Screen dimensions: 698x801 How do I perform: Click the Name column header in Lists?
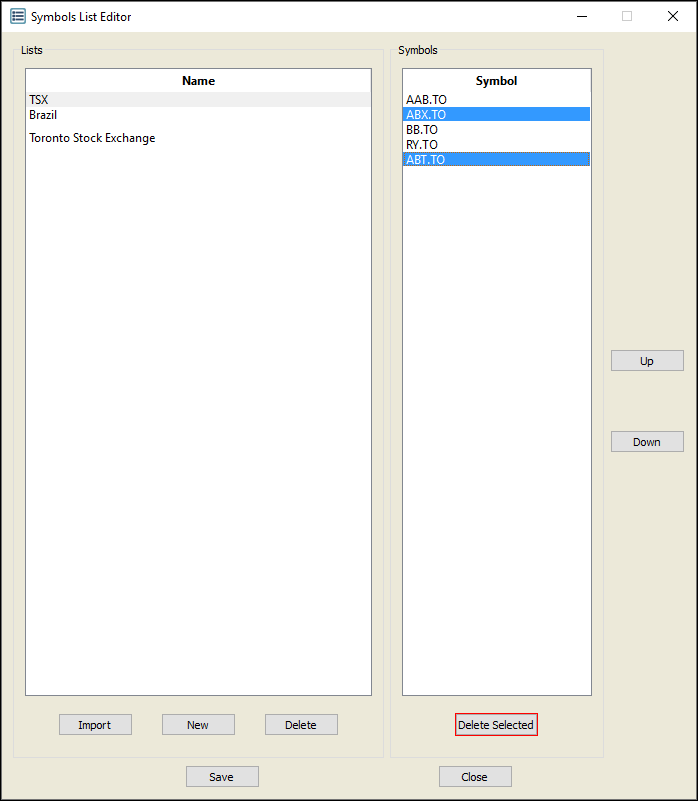click(198, 81)
